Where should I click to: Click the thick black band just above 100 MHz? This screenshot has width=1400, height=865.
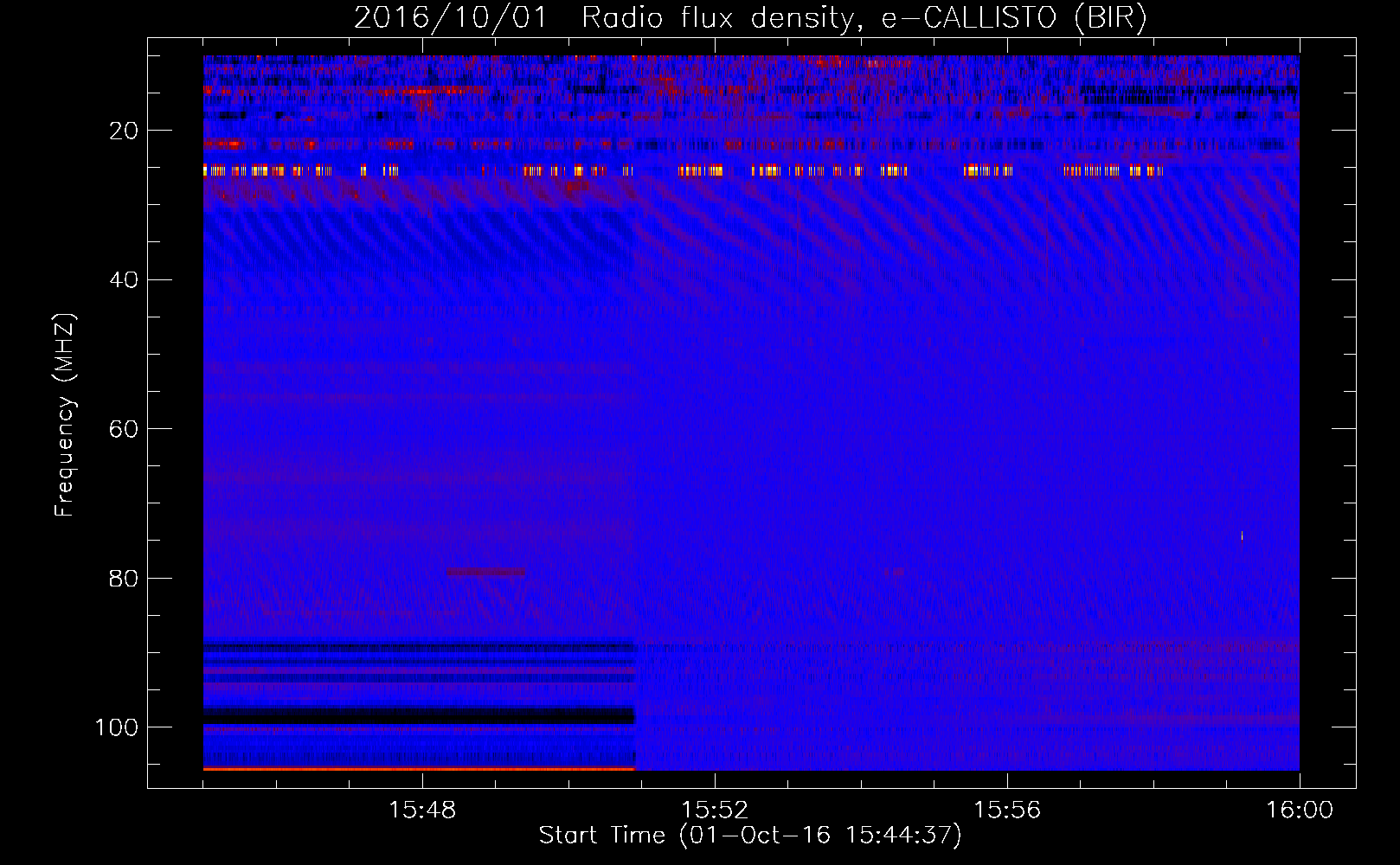419,715
